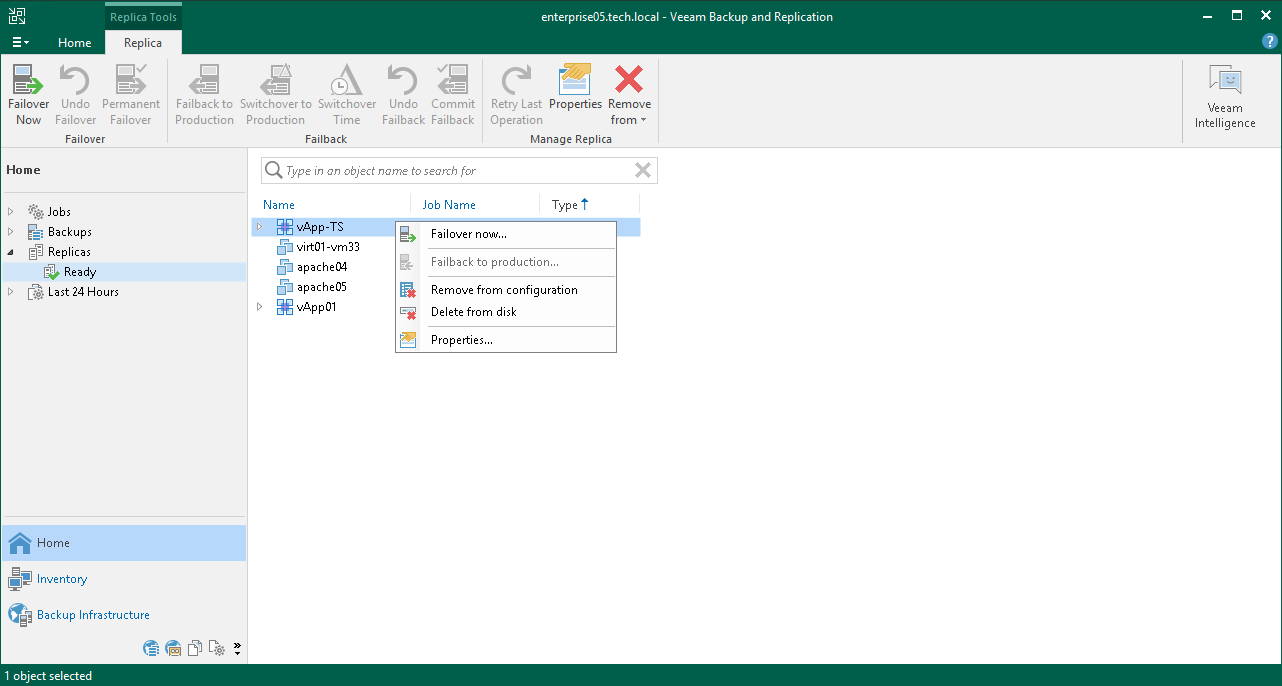Choose Failover now... from context menu
The image size is (1282, 686).
[506, 234]
